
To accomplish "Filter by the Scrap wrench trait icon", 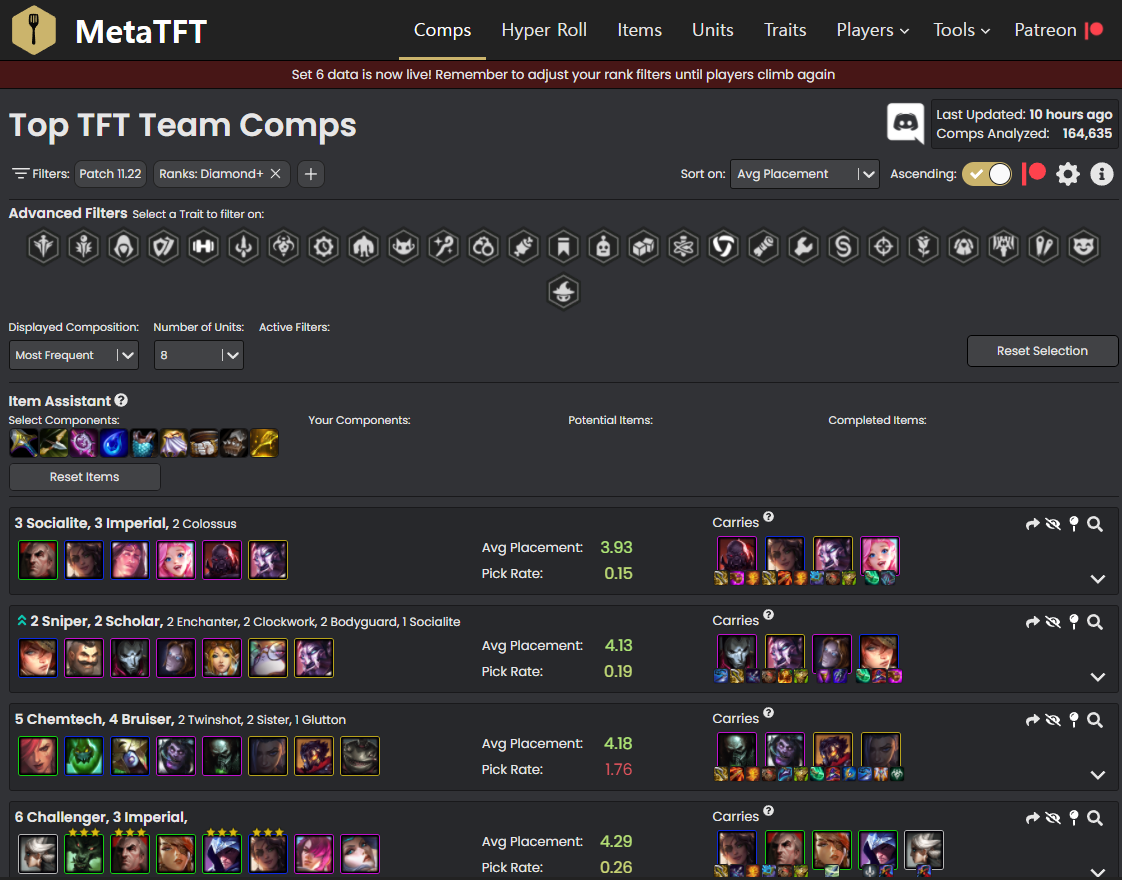I will pos(804,247).
